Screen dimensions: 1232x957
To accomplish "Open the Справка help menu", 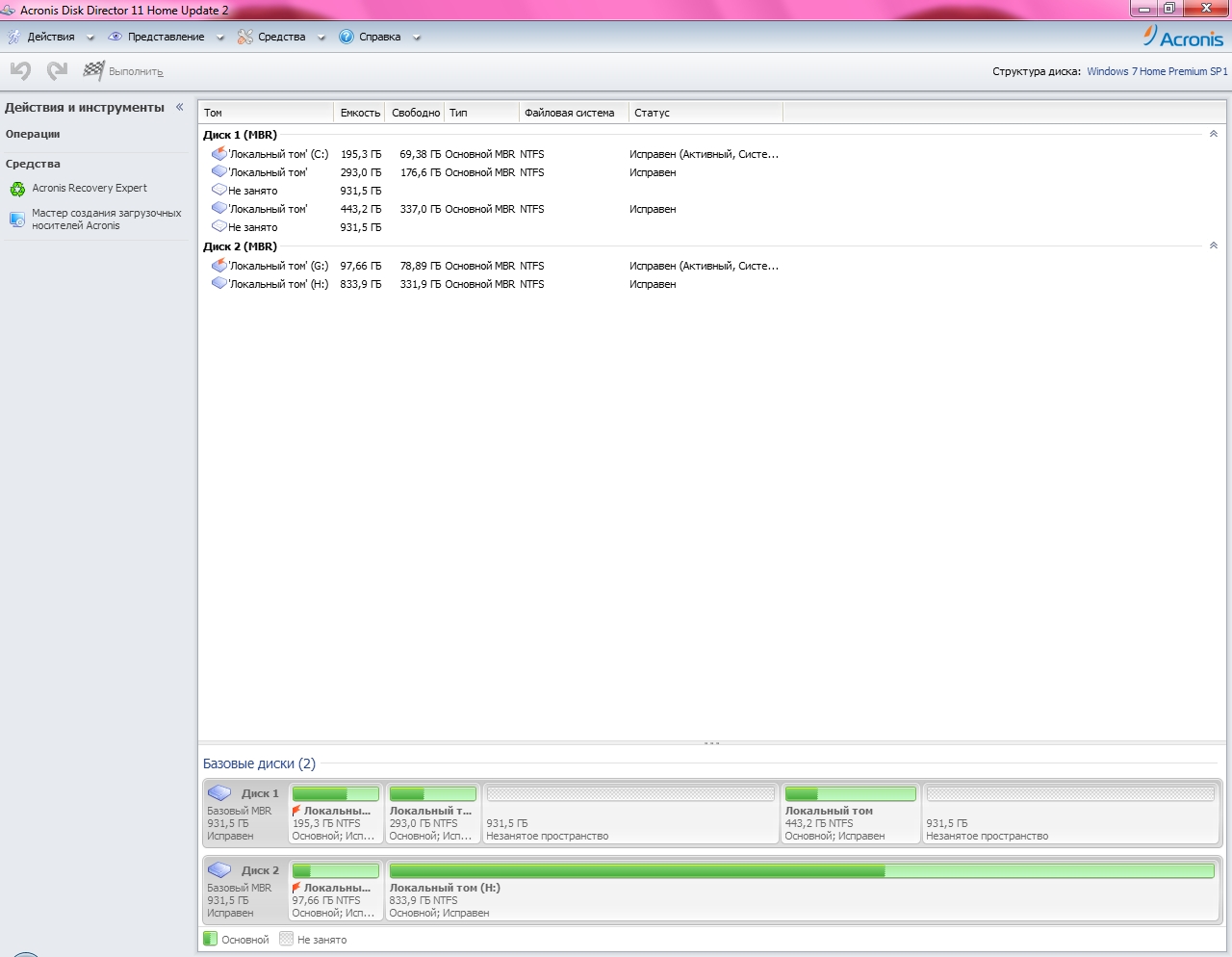I will click(x=379, y=37).
